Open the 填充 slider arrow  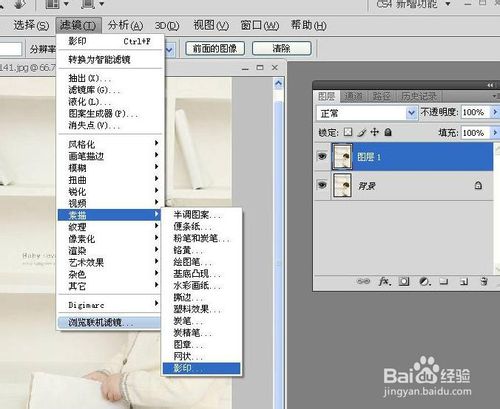coord(495,133)
